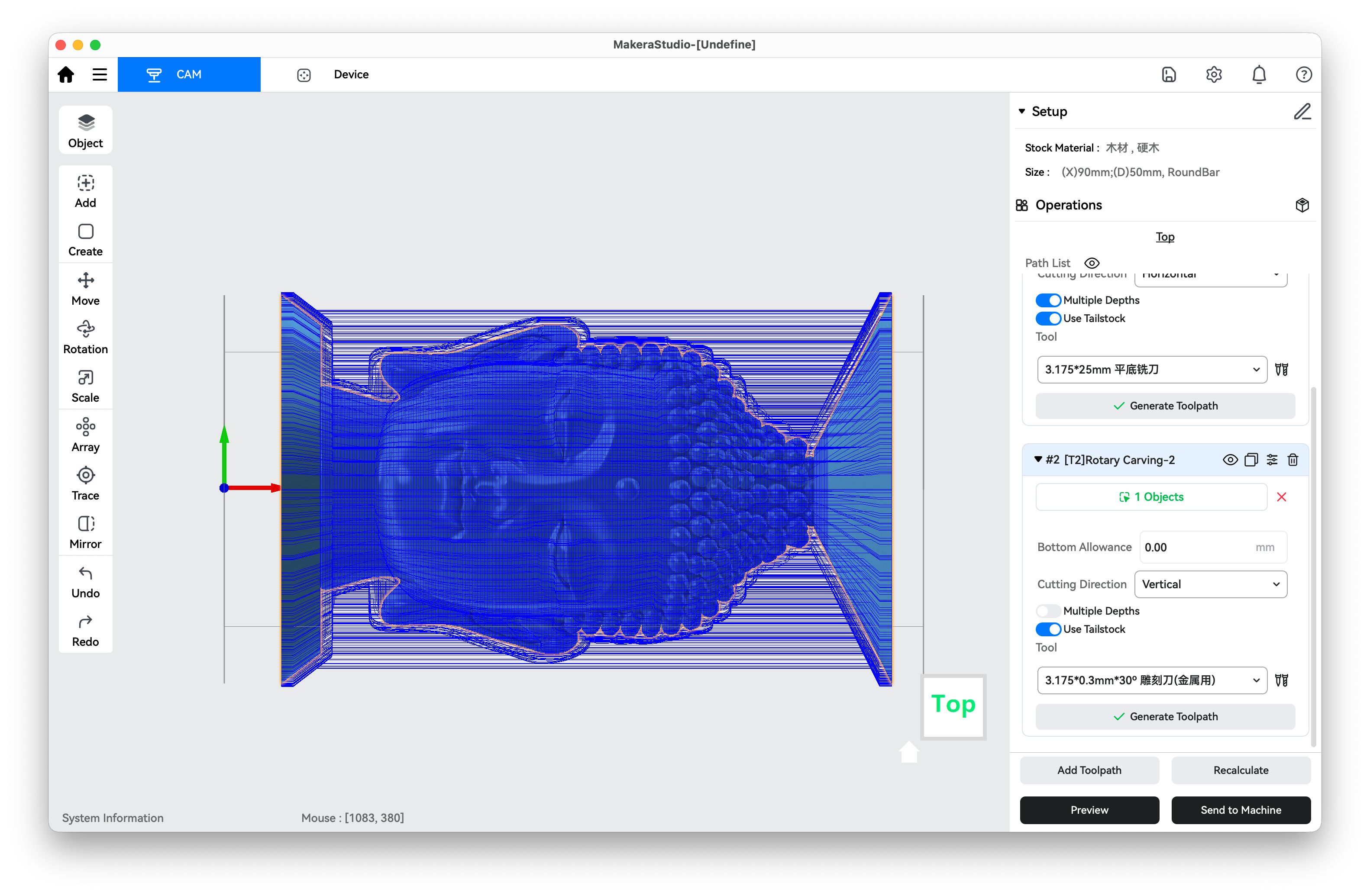Screen dimensions: 1370x896
Task: Open tool library for engraving bit
Action: [x=1281, y=680]
